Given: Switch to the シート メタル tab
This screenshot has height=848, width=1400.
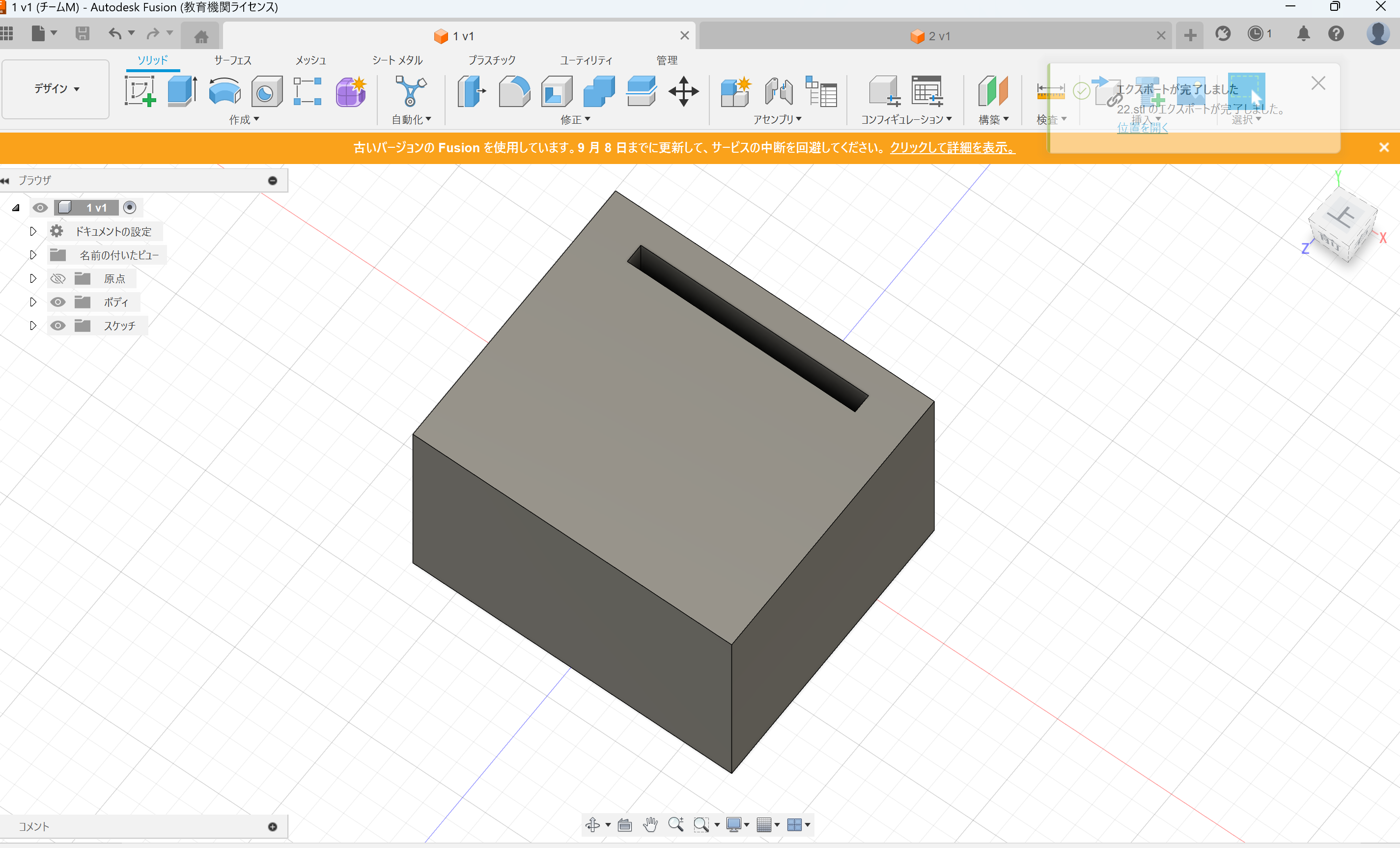Looking at the screenshot, I should [397, 60].
